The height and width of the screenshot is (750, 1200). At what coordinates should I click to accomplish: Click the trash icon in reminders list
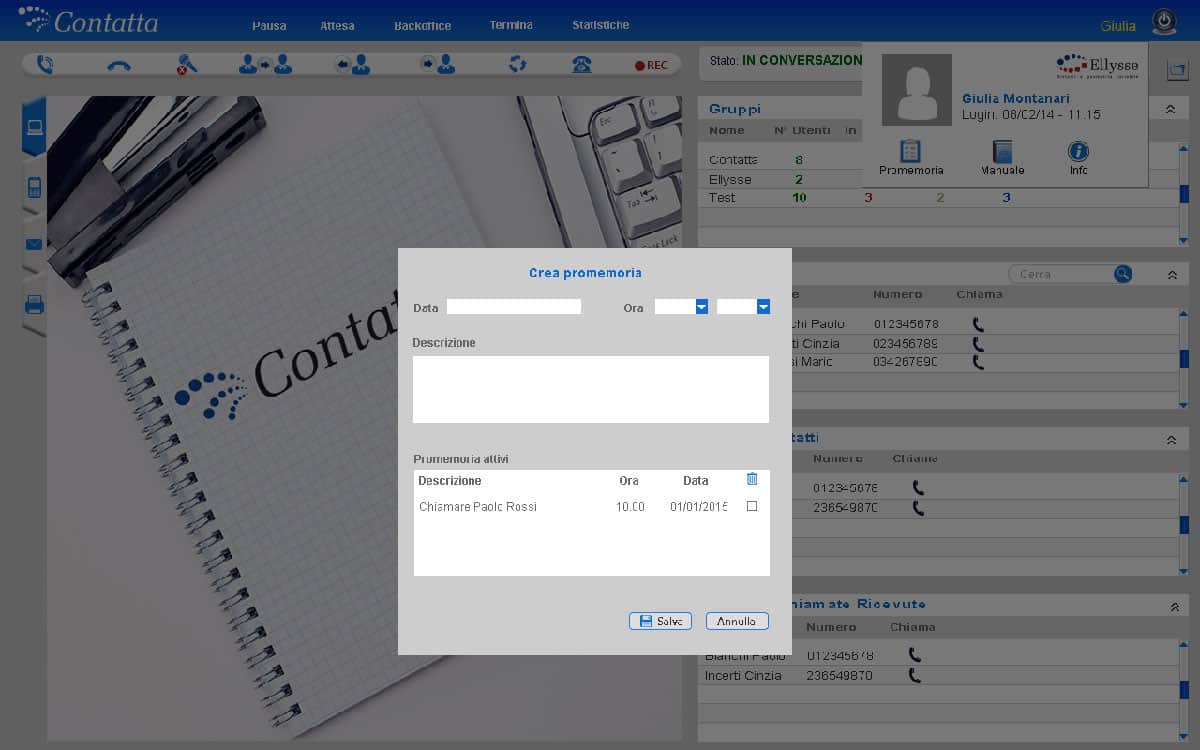pos(752,480)
